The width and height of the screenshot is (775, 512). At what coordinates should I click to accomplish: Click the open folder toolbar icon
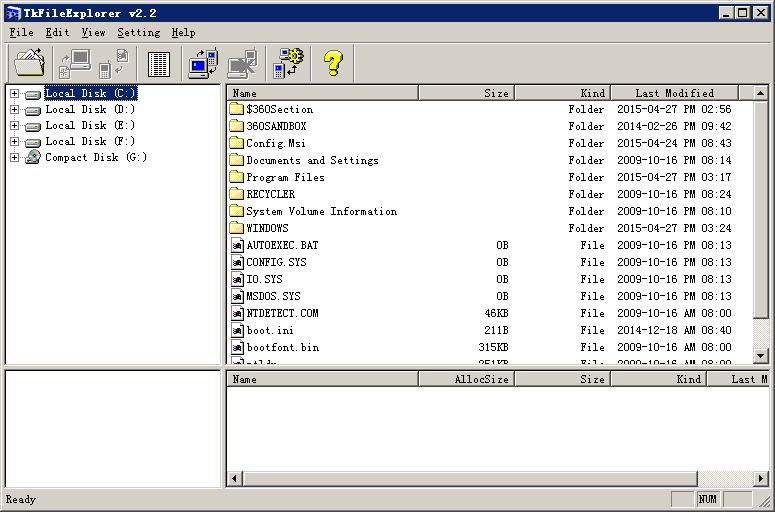[x=29, y=63]
